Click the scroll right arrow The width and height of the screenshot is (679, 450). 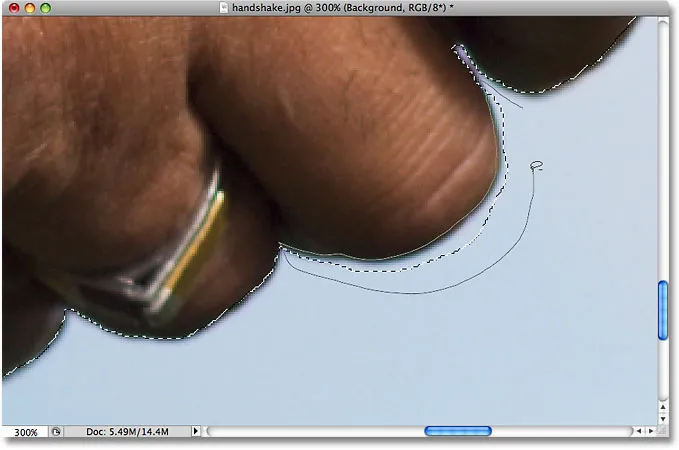(651, 431)
